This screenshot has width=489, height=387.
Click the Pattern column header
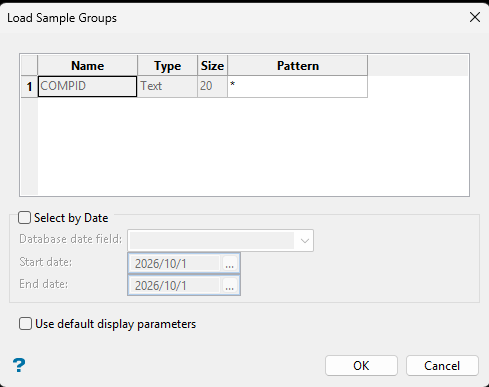tap(298, 66)
